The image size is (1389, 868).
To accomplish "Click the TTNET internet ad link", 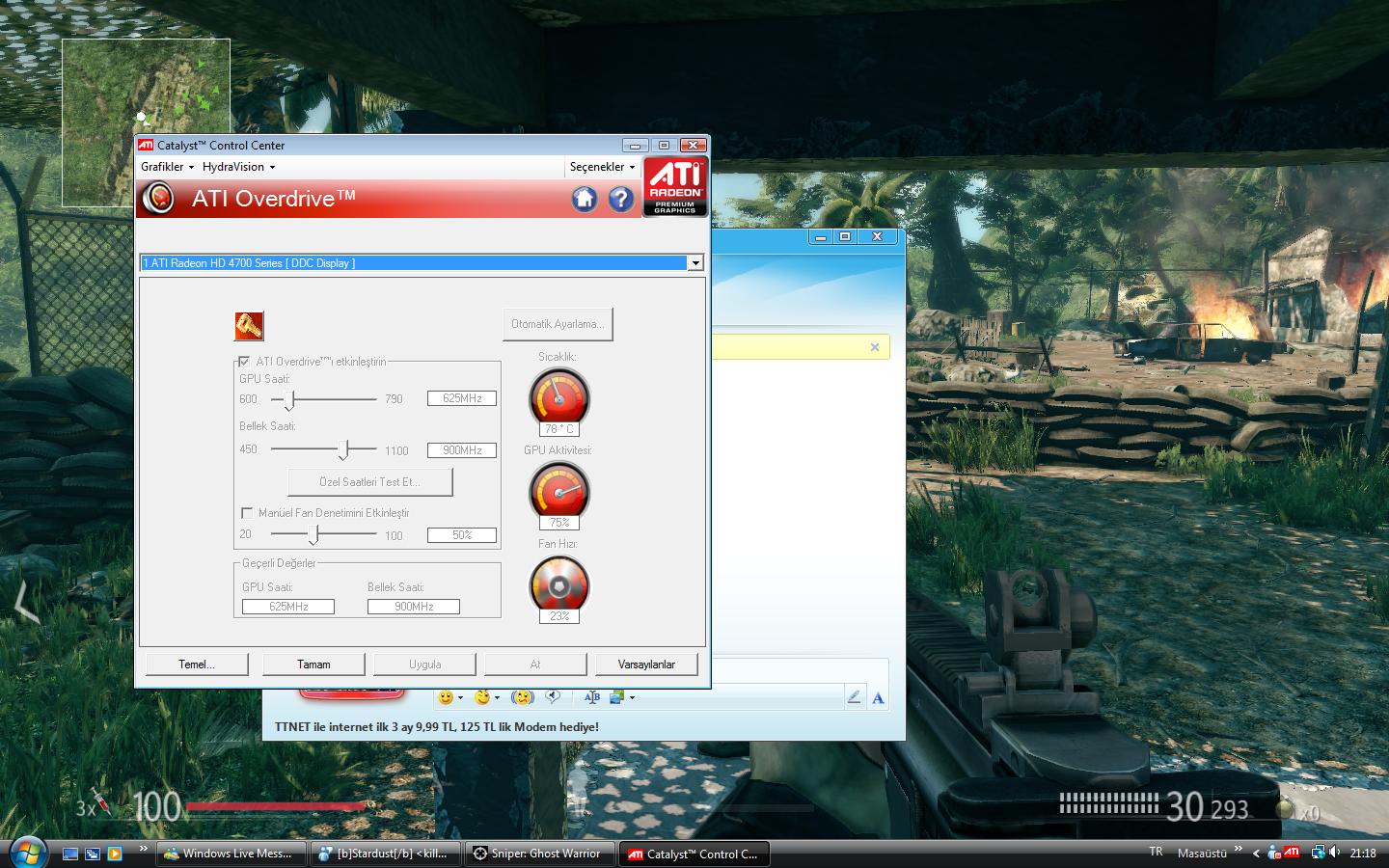I will [437, 727].
